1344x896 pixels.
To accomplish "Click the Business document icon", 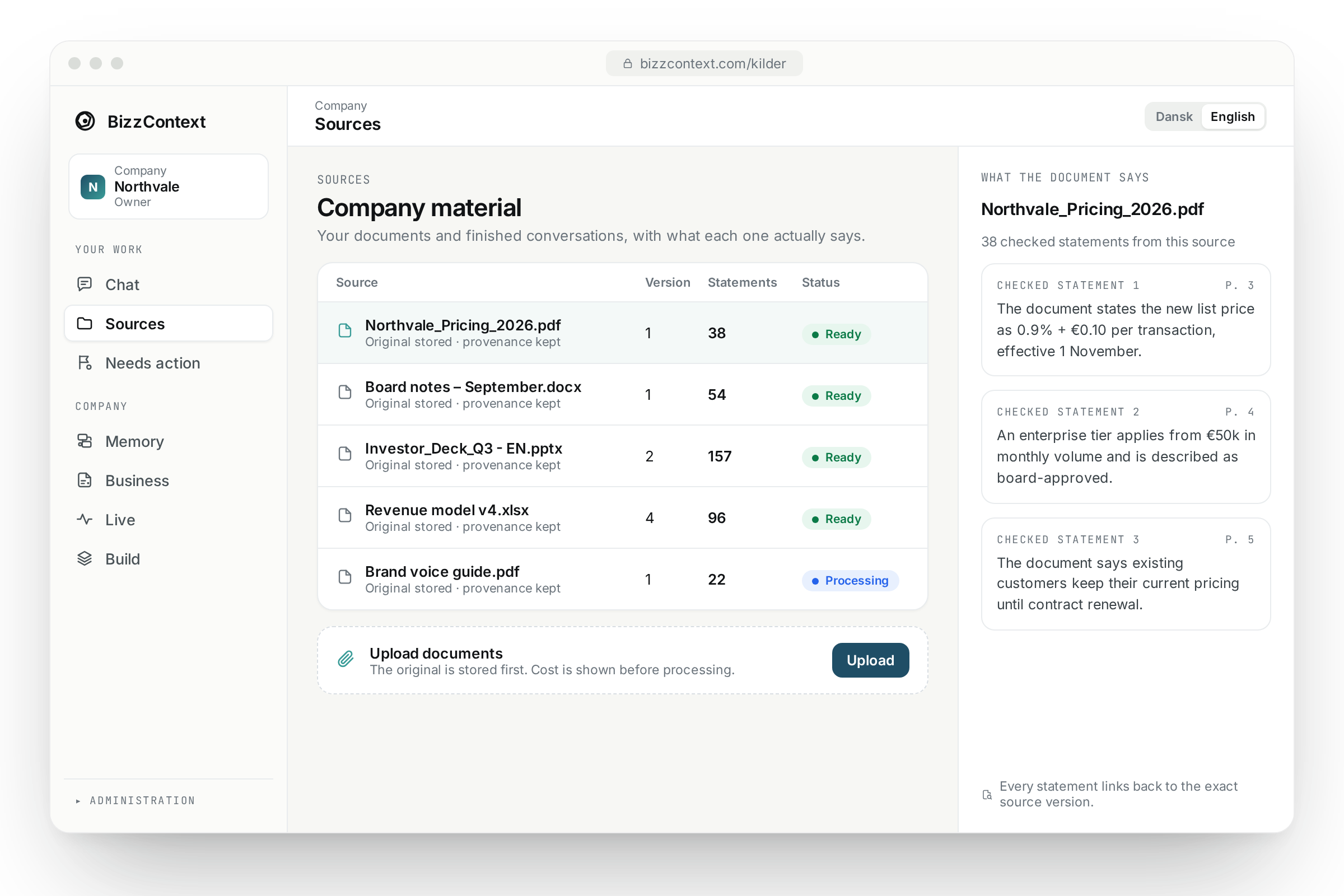I will tap(85, 480).
